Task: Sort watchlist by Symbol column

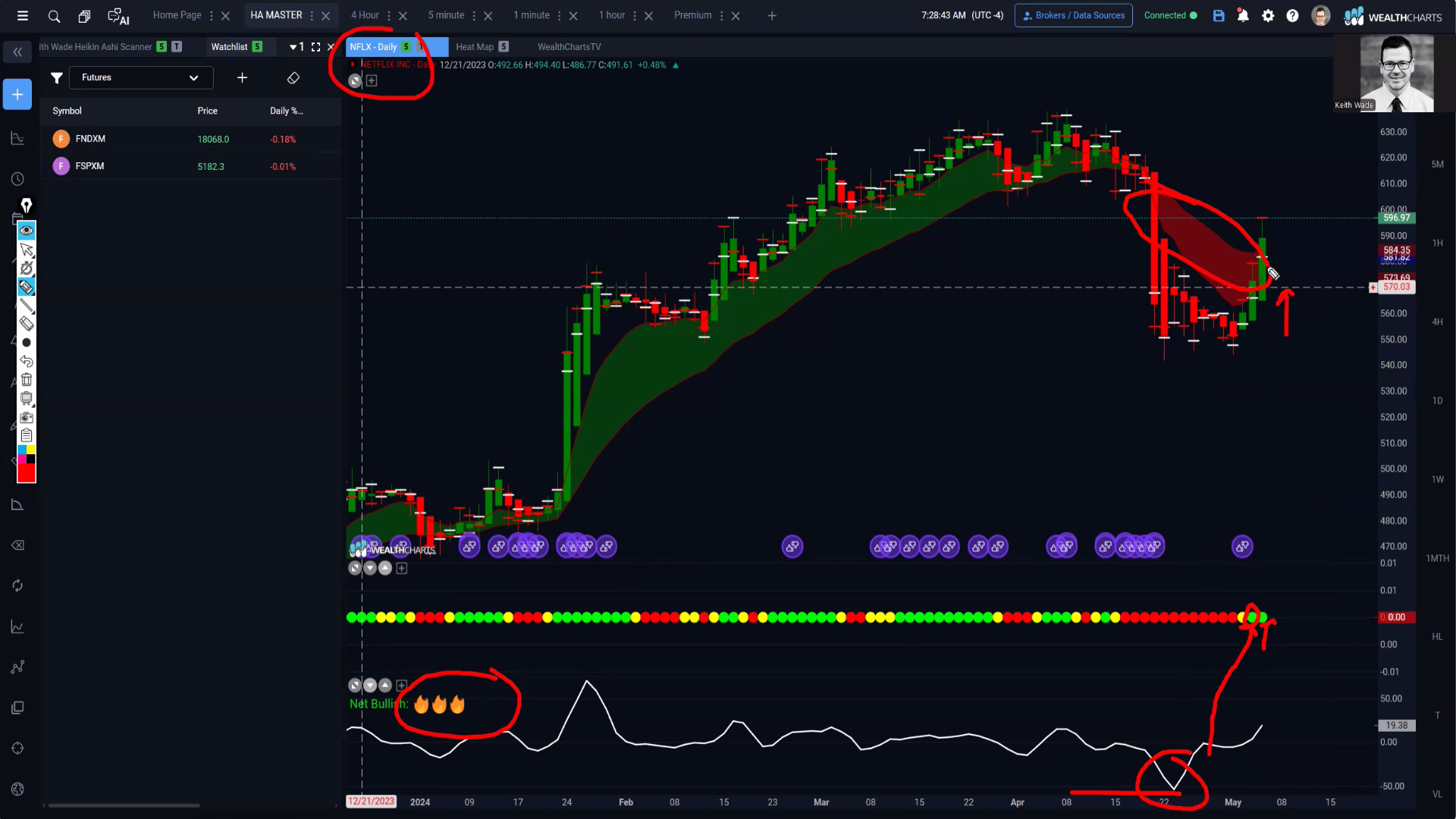Action: coord(67,111)
